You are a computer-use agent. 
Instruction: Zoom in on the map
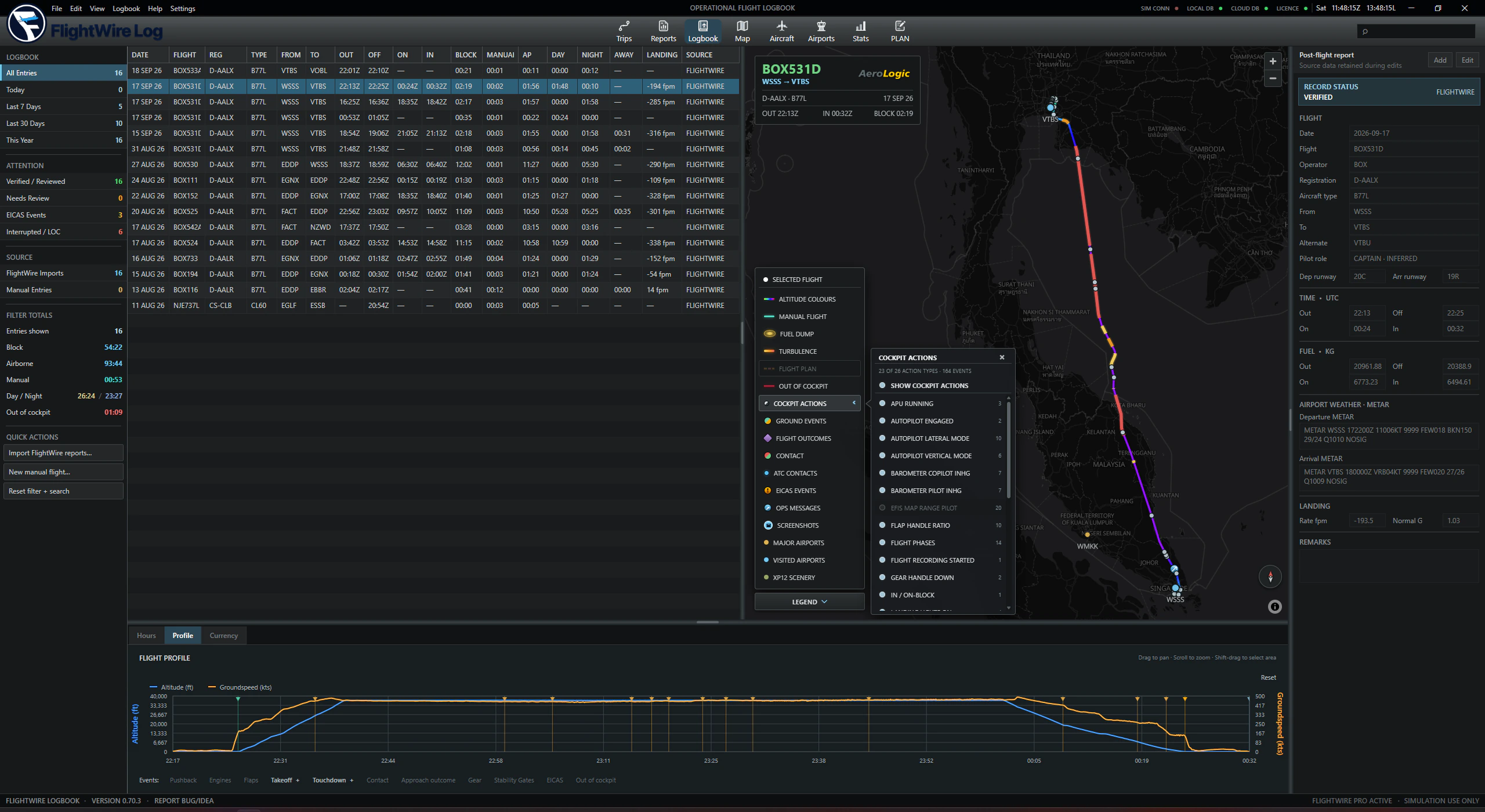coord(1272,61)
